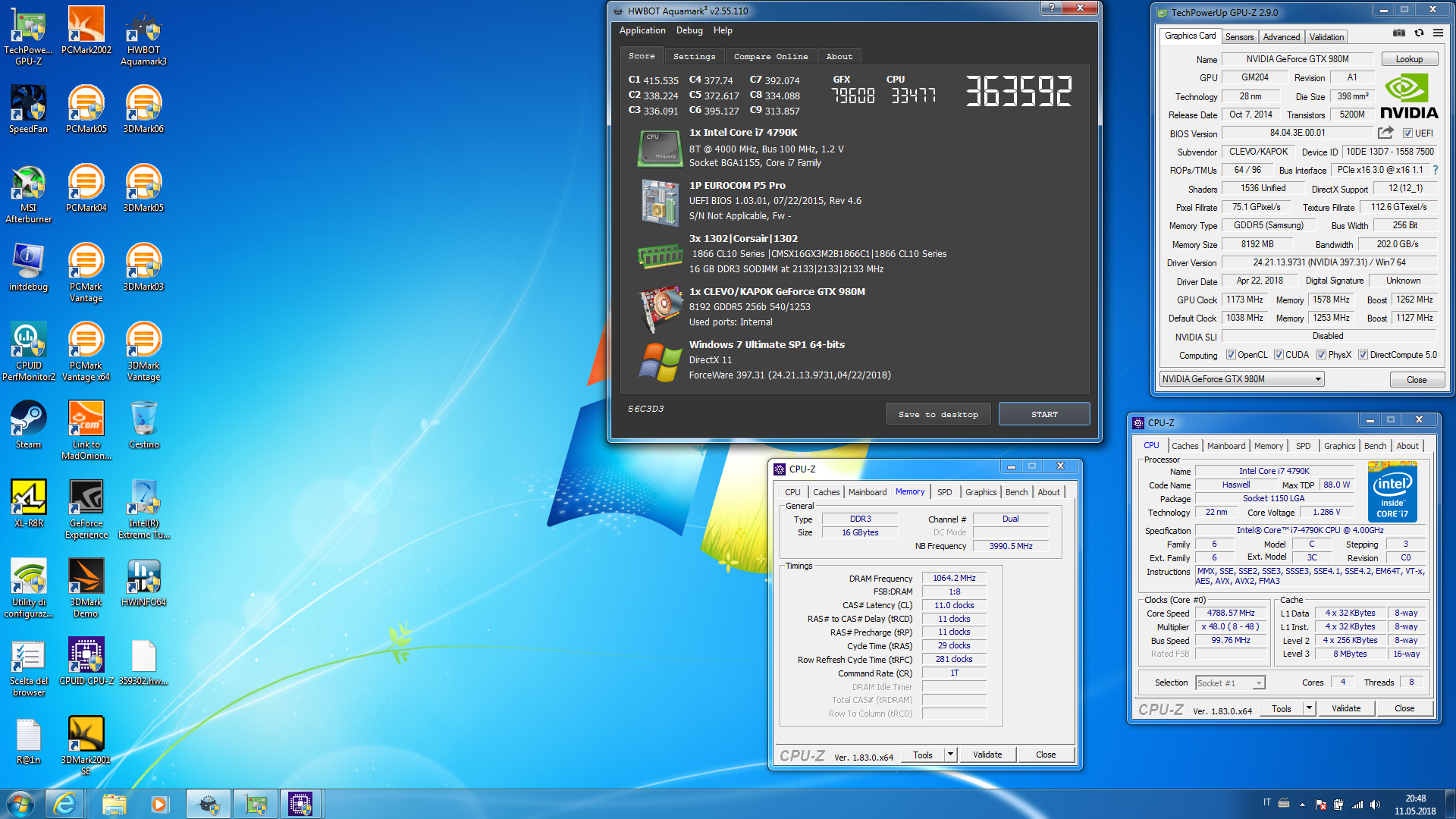This screenshot has height=819, width=1456.
Task: Click Close in the CPU-Z Memory-tab window
Action: [1046, 755]
